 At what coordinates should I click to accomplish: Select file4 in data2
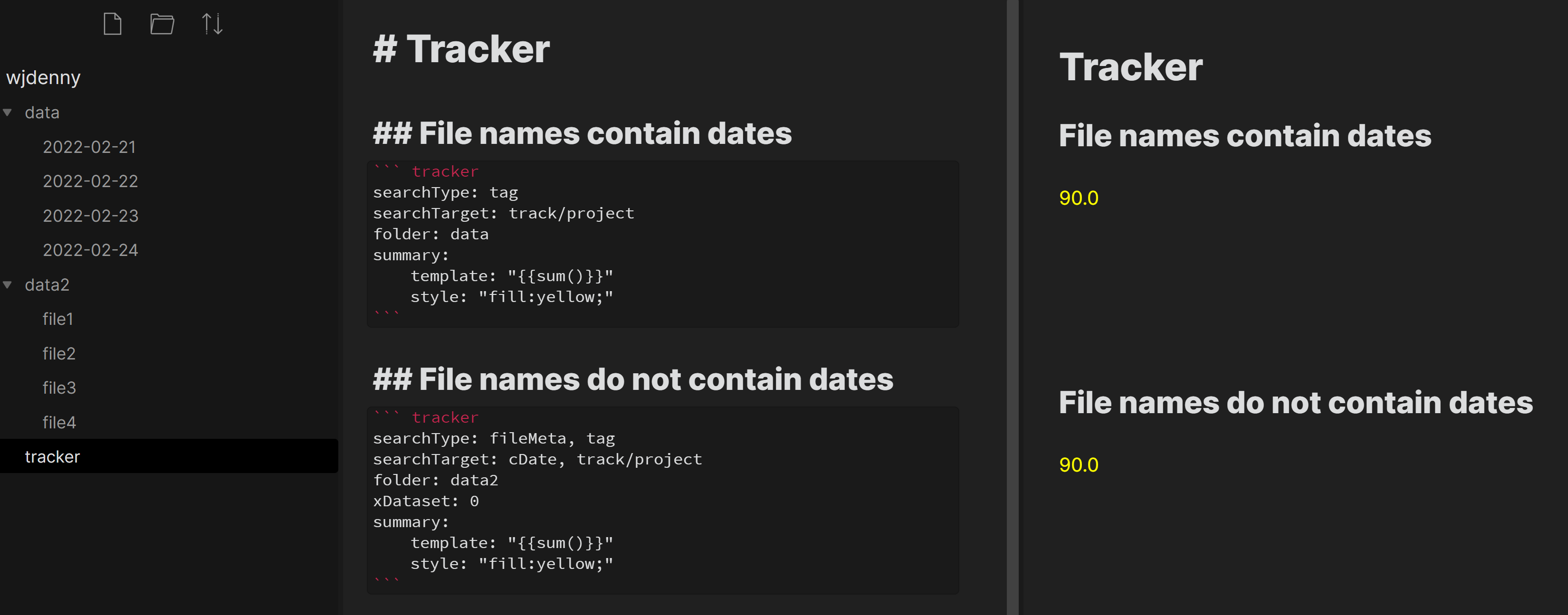(x=58, y=422)
